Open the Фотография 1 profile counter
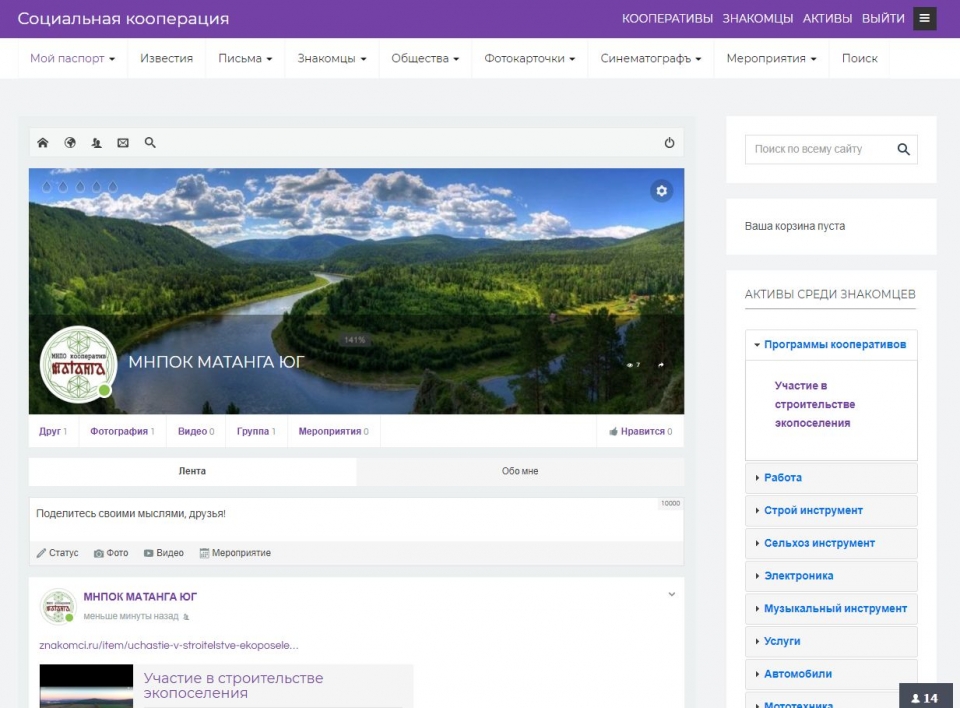960x708 pixels. [122, 431]
